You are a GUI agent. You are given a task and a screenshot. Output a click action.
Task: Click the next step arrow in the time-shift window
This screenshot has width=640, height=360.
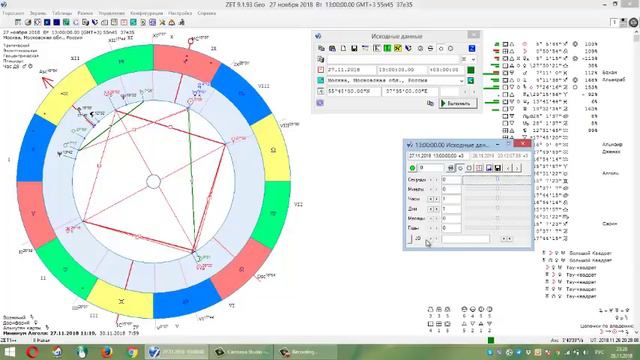[517, 168]
